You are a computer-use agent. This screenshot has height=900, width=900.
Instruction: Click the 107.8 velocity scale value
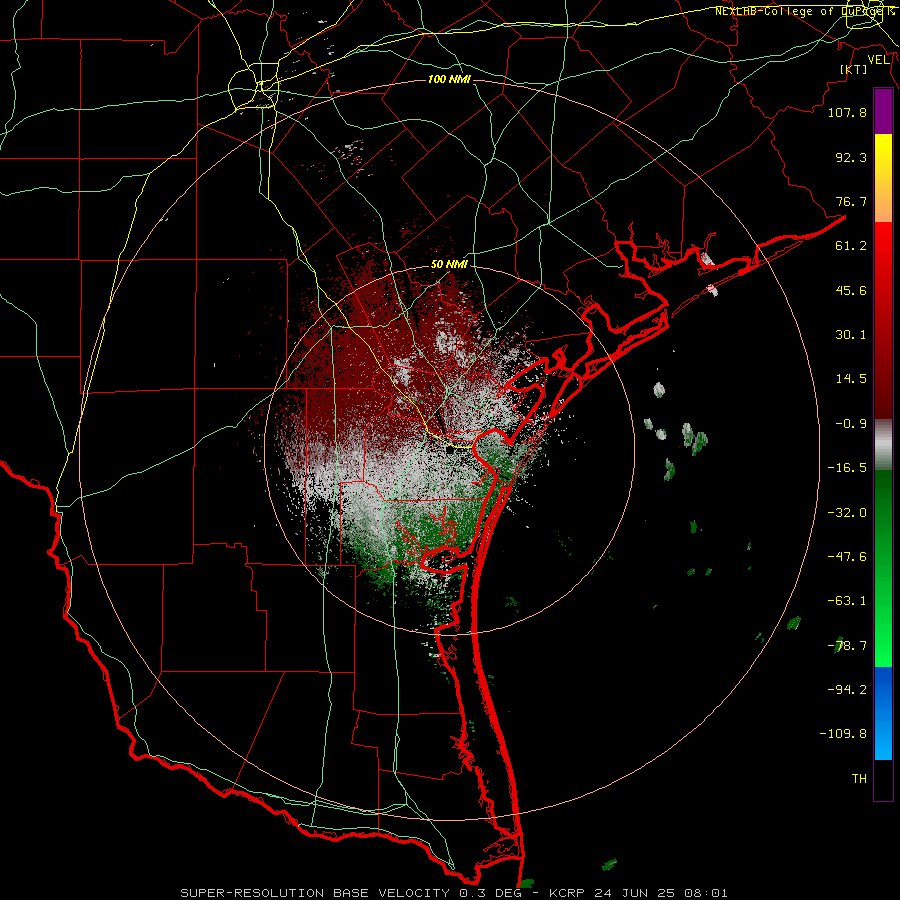[x=847, y=112]
